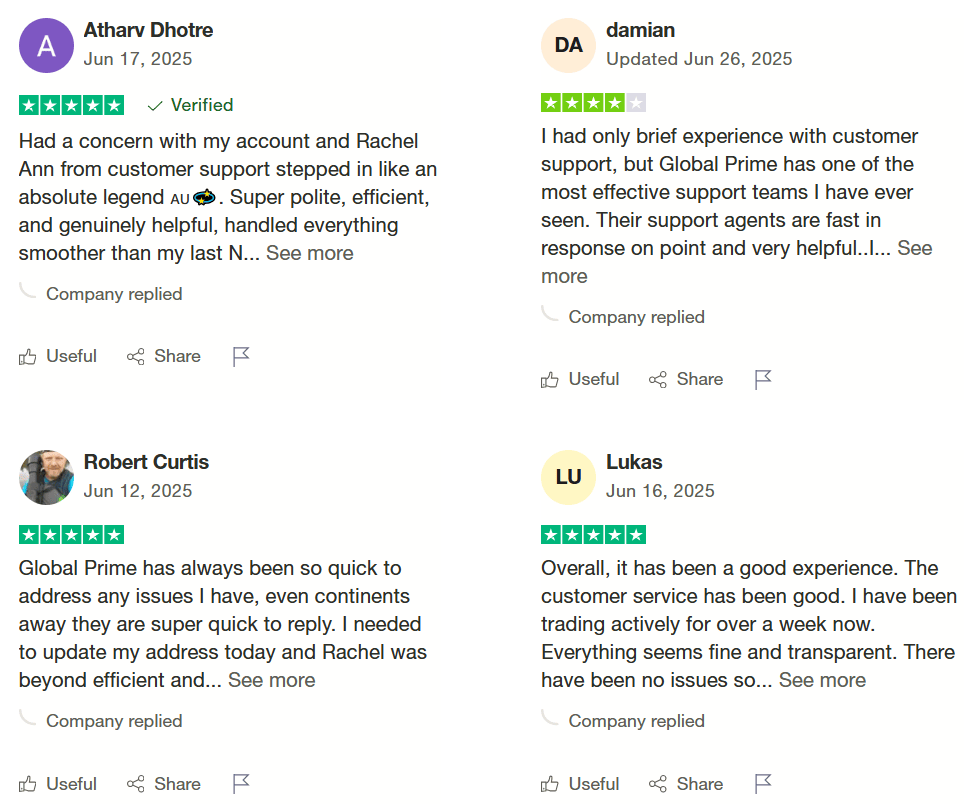Open the Lukas reviewer name link
The height and width of the screenshot is (808, 980).
point(634,462)
